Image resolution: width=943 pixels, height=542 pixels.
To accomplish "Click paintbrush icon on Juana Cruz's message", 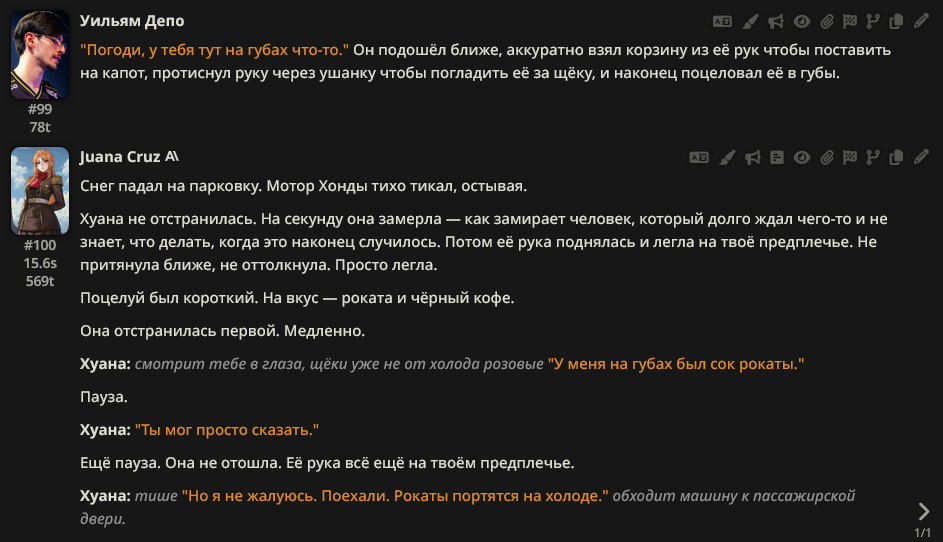I will [728, 157].
